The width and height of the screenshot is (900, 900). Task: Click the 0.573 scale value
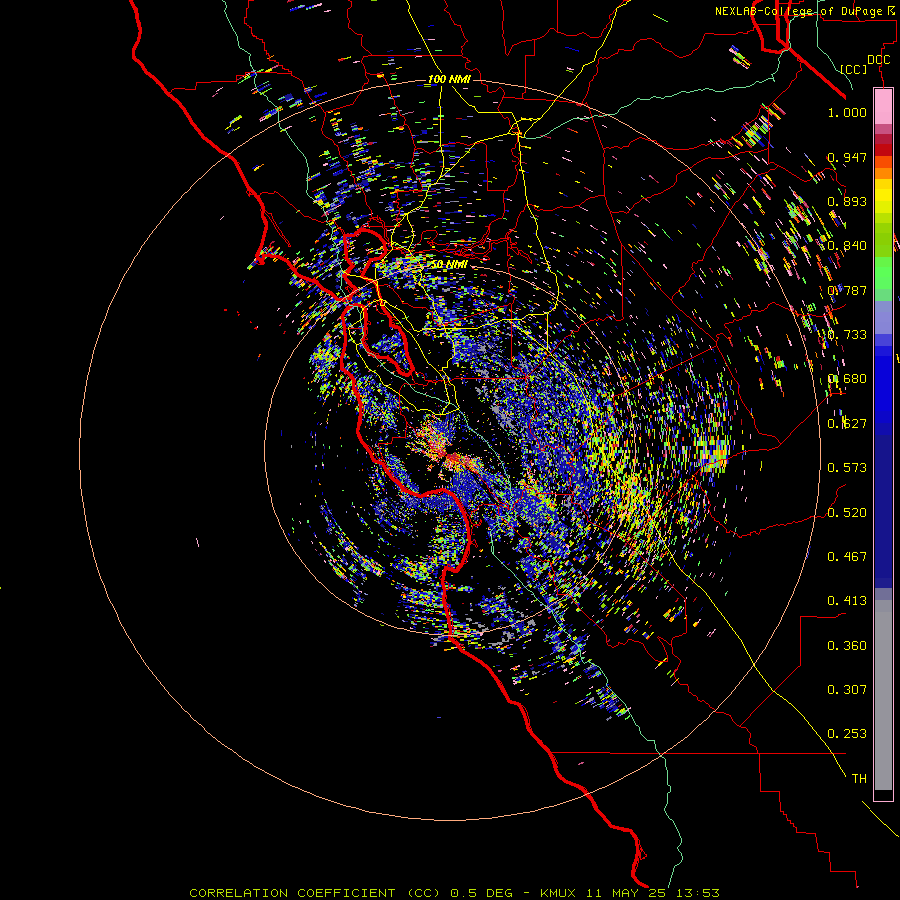847,468
